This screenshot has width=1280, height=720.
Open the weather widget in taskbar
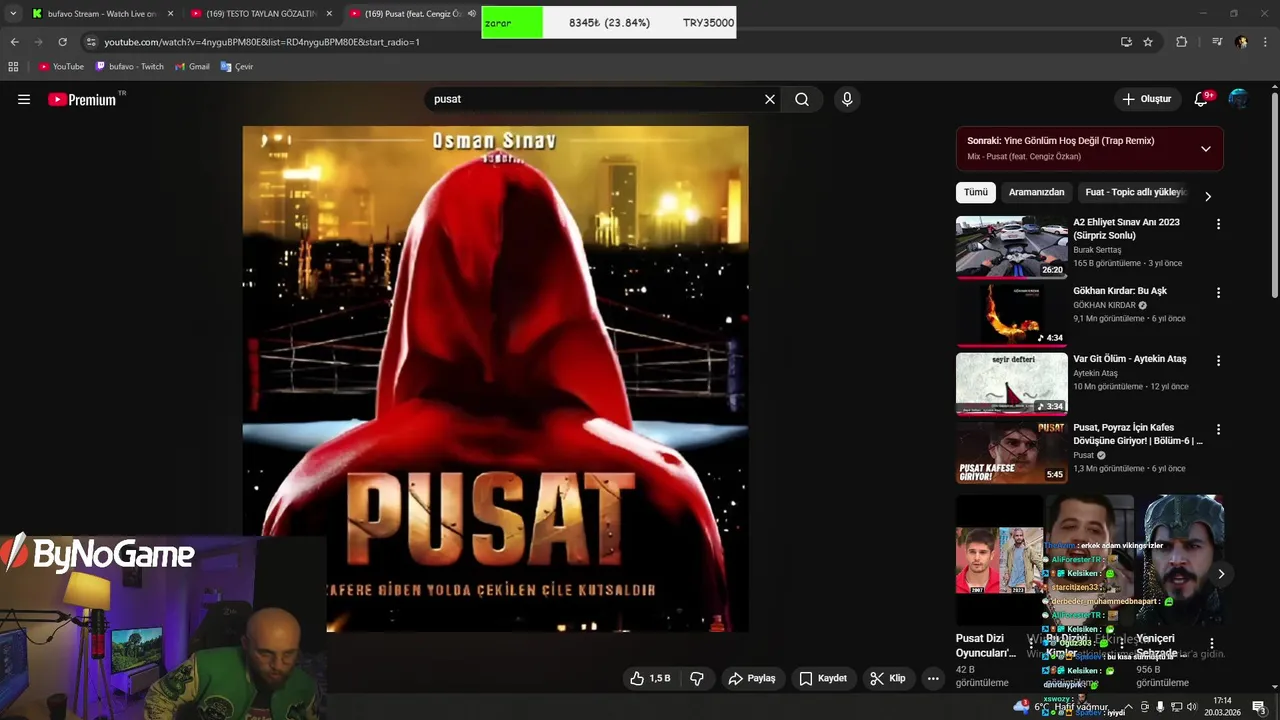point(1061,707)
